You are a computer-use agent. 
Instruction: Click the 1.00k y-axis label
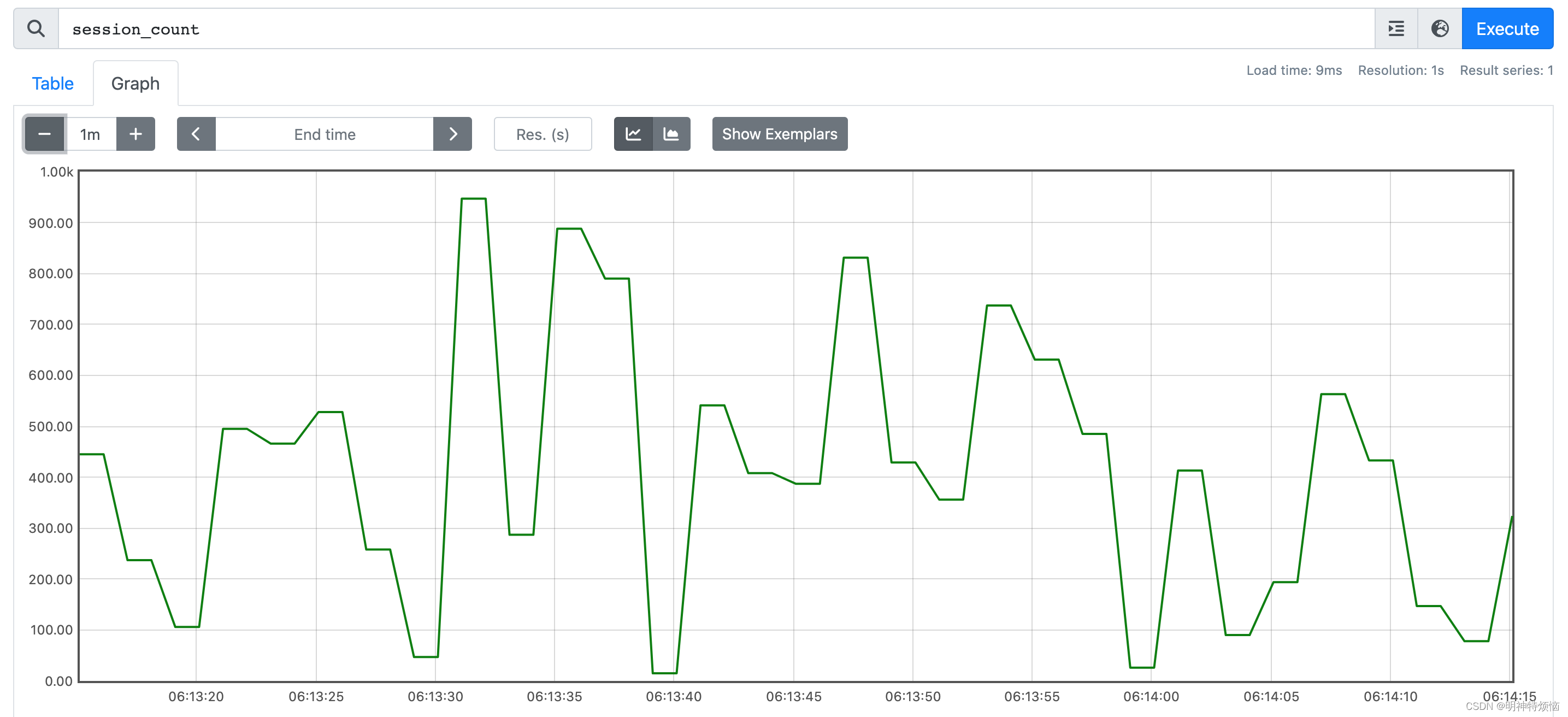pyautogui.click(x=57, y=172)
